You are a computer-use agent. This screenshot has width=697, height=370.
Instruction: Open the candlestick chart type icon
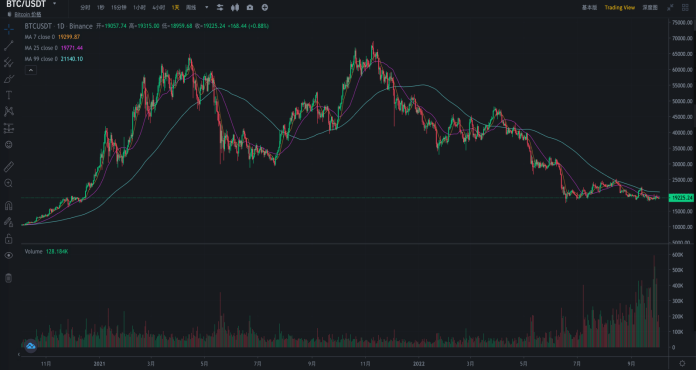[x=235, y=8]
